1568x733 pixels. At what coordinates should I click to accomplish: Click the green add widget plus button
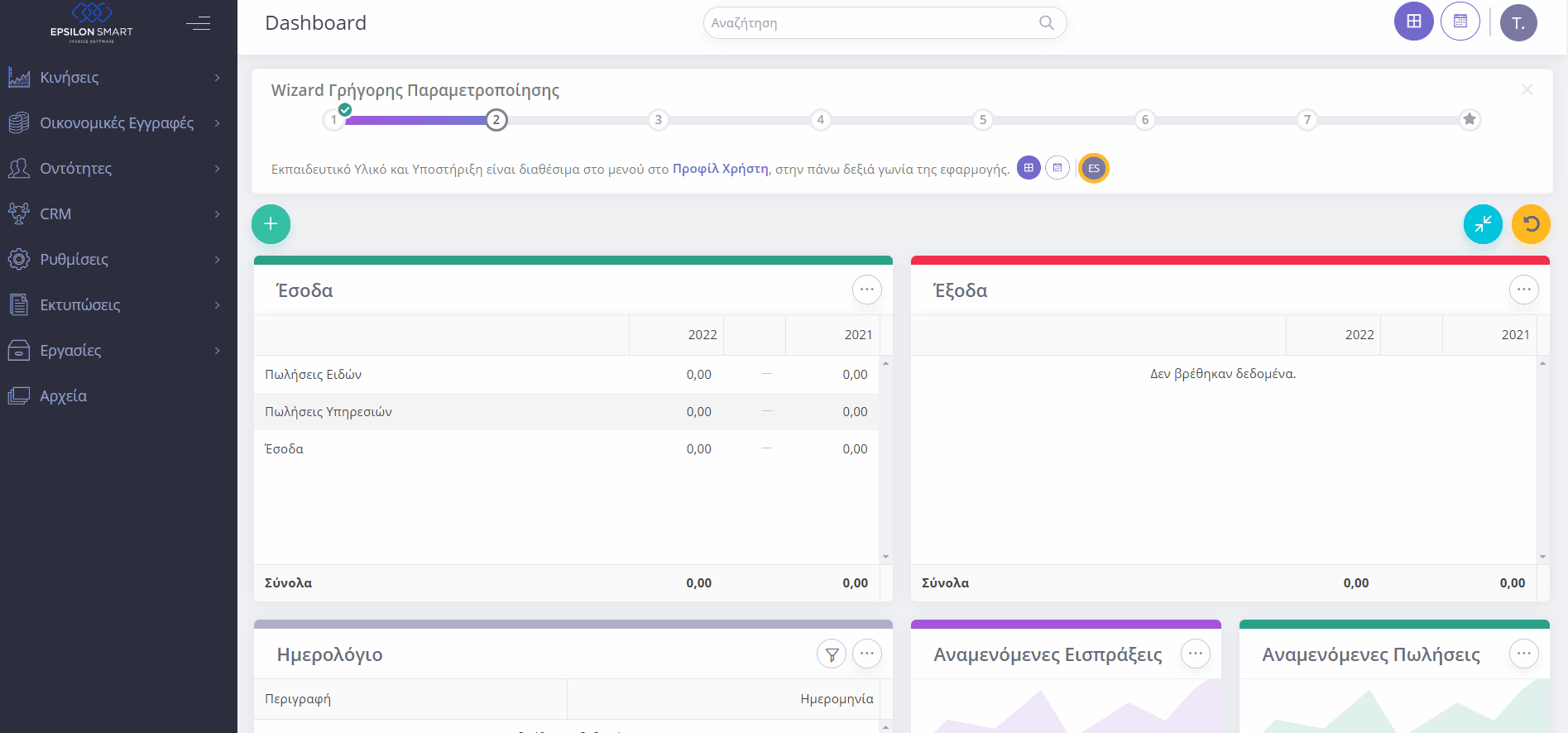click(x=271, y=224)
